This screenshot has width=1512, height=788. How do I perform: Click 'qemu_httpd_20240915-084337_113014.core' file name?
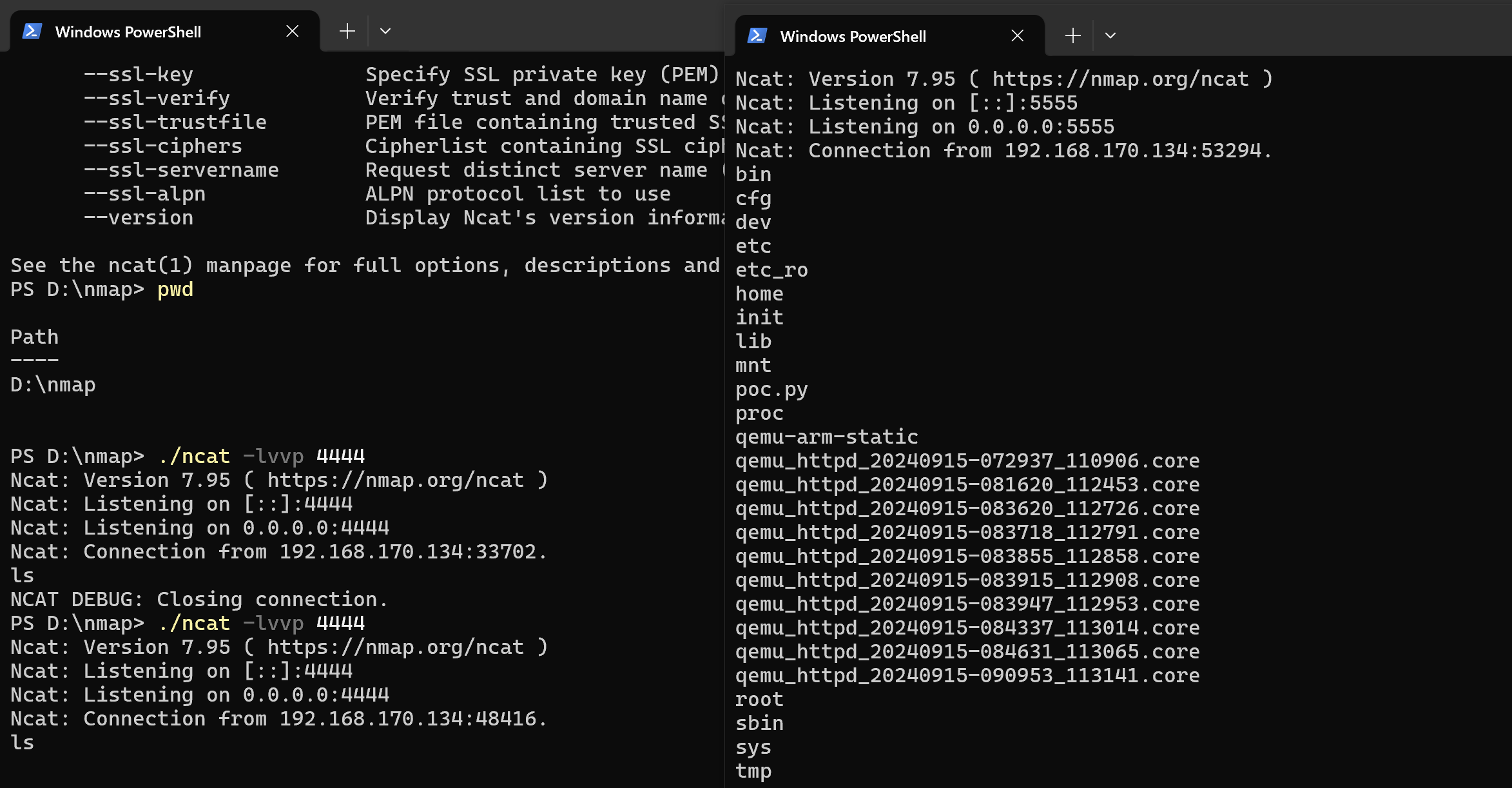pos(967,627)
